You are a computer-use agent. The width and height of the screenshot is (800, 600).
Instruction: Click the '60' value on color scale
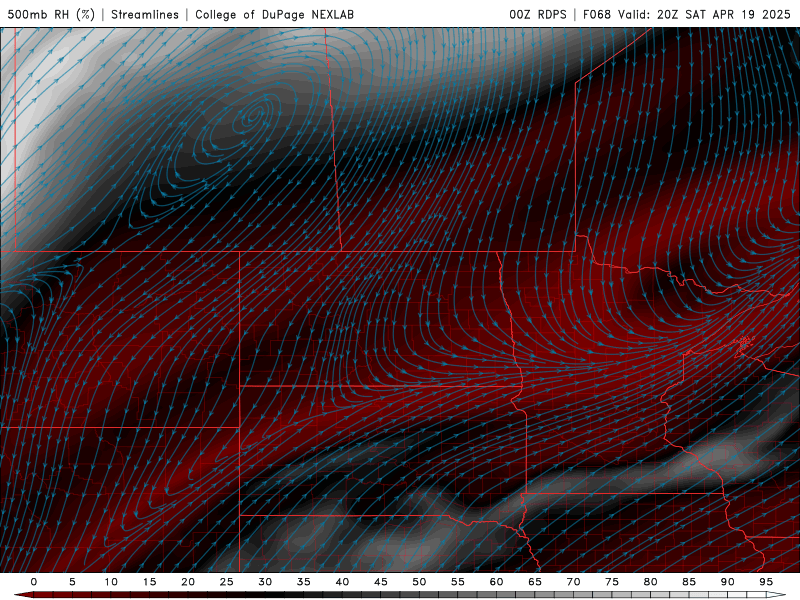496,582
